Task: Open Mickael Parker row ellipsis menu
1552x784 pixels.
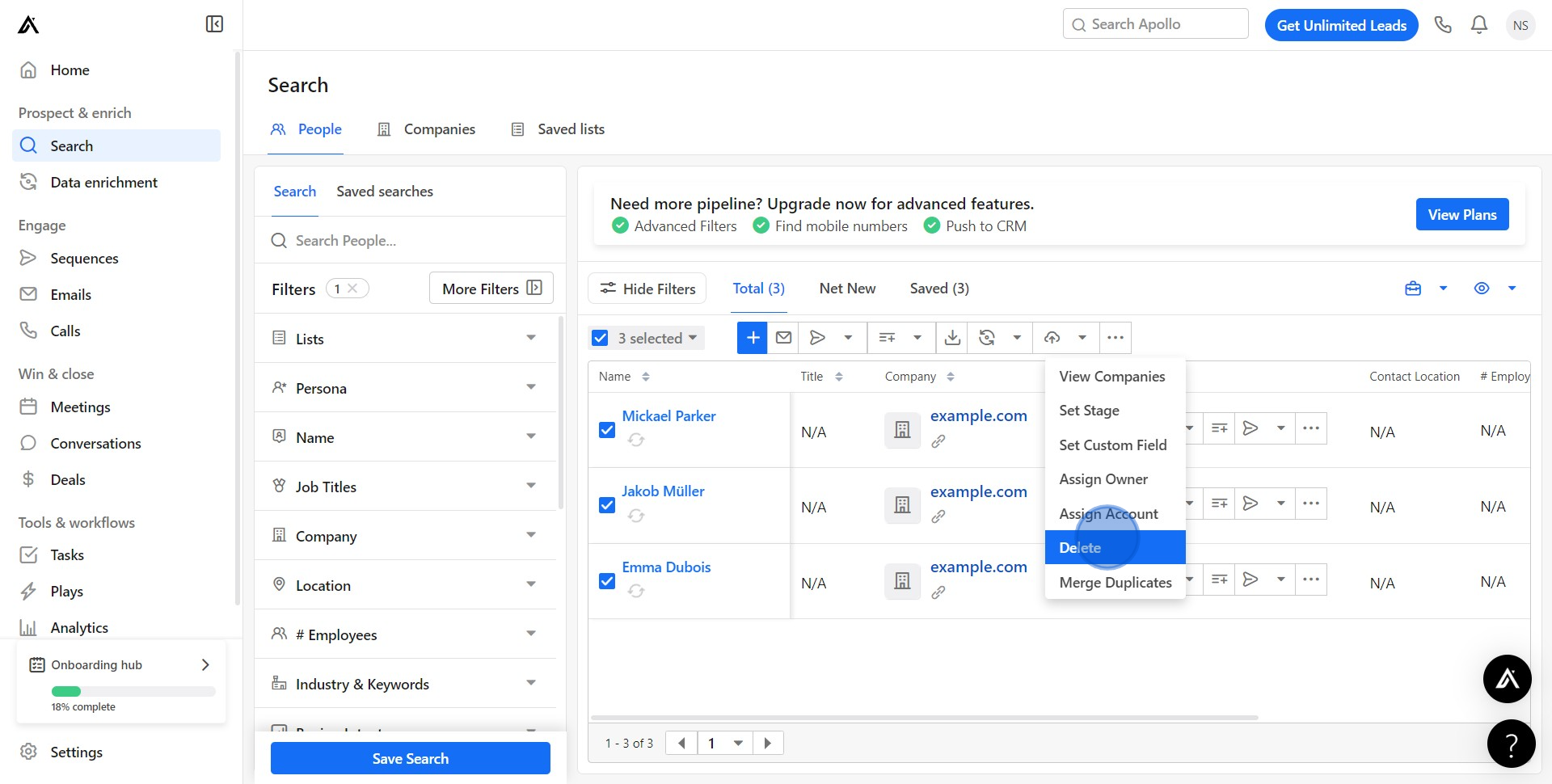Action: (1311, 428)
